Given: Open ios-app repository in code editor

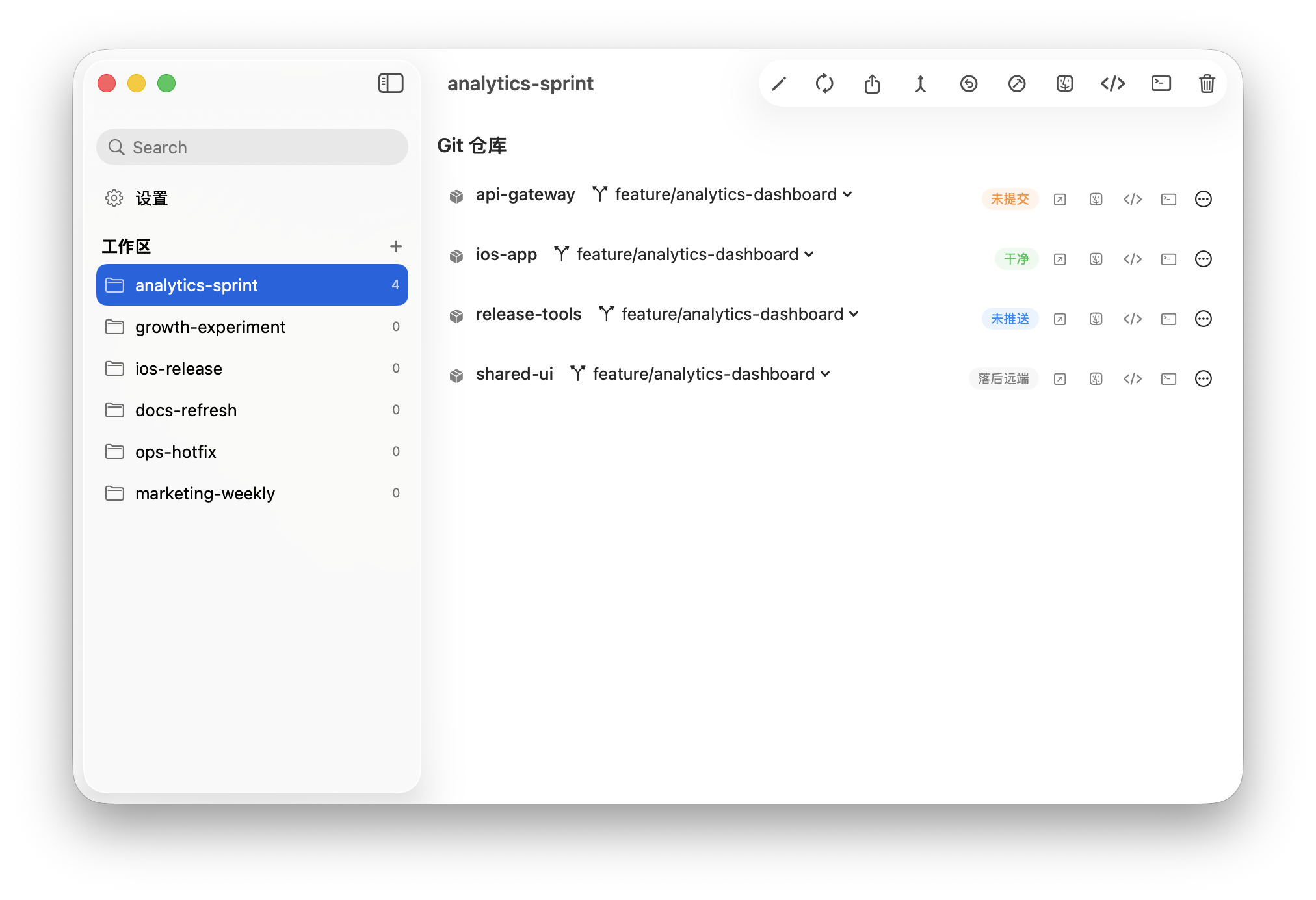Looking at the screenshot, I should point(1132,259).
